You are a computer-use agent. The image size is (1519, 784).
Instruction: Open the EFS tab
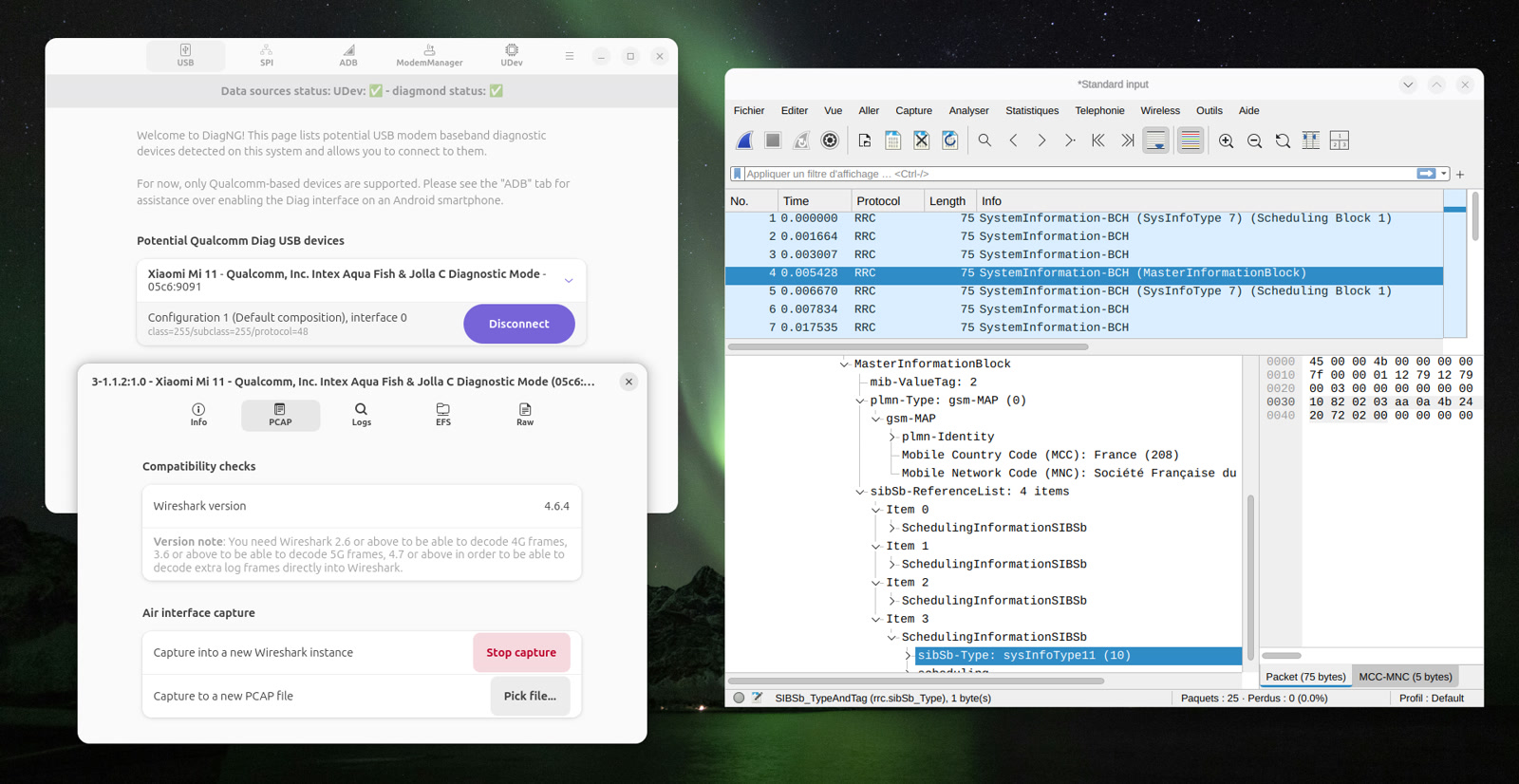[x=443, y=415]
